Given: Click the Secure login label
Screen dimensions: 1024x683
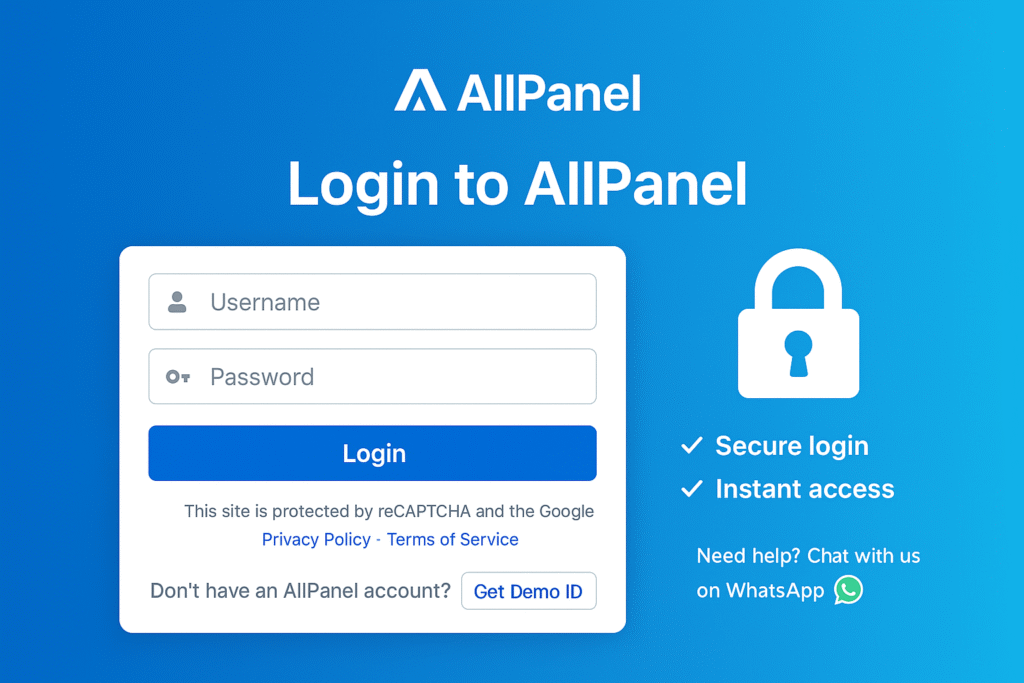Looking at the screenshot, I should pyautogui.click(x=793, y=446).
